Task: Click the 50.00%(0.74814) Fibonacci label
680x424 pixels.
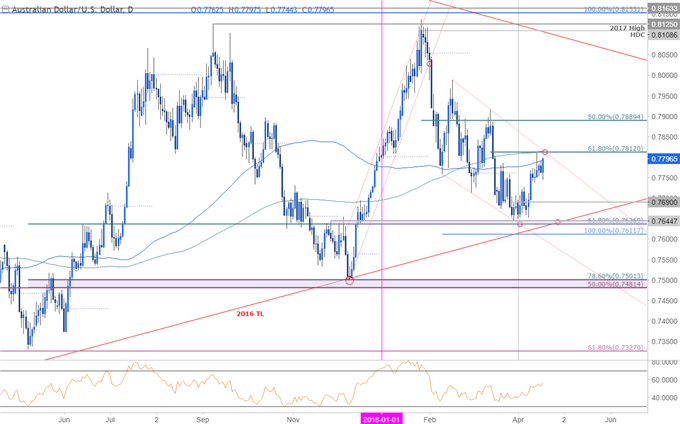Action: (x=617, y=284)
